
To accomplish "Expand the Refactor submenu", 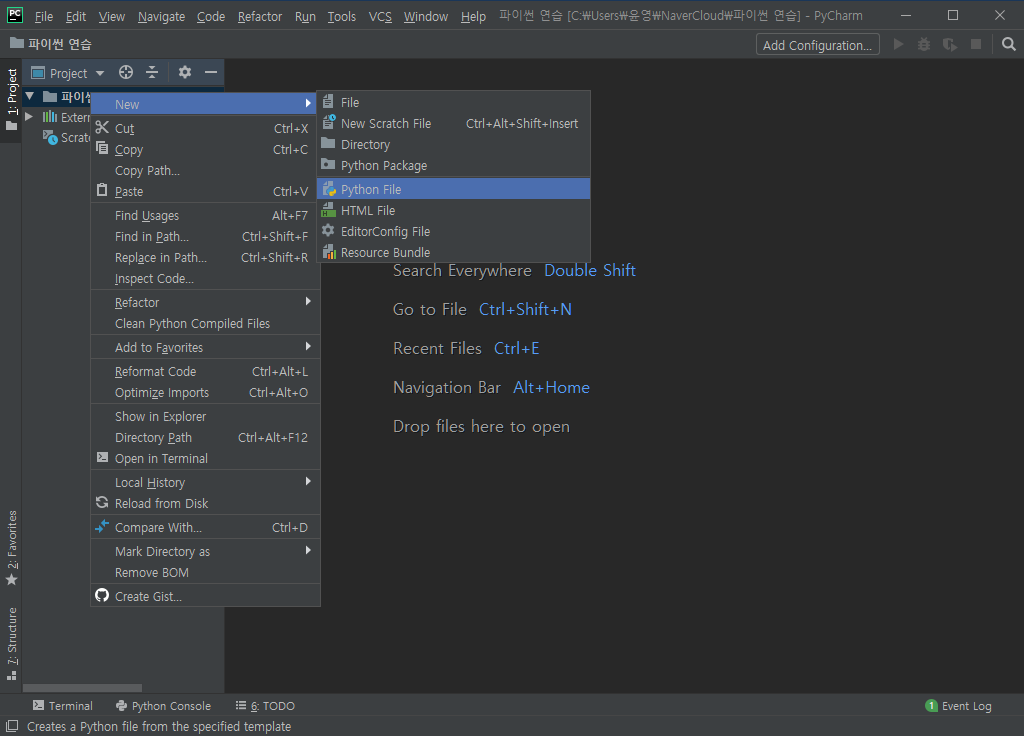I will (x=205, y=302).
